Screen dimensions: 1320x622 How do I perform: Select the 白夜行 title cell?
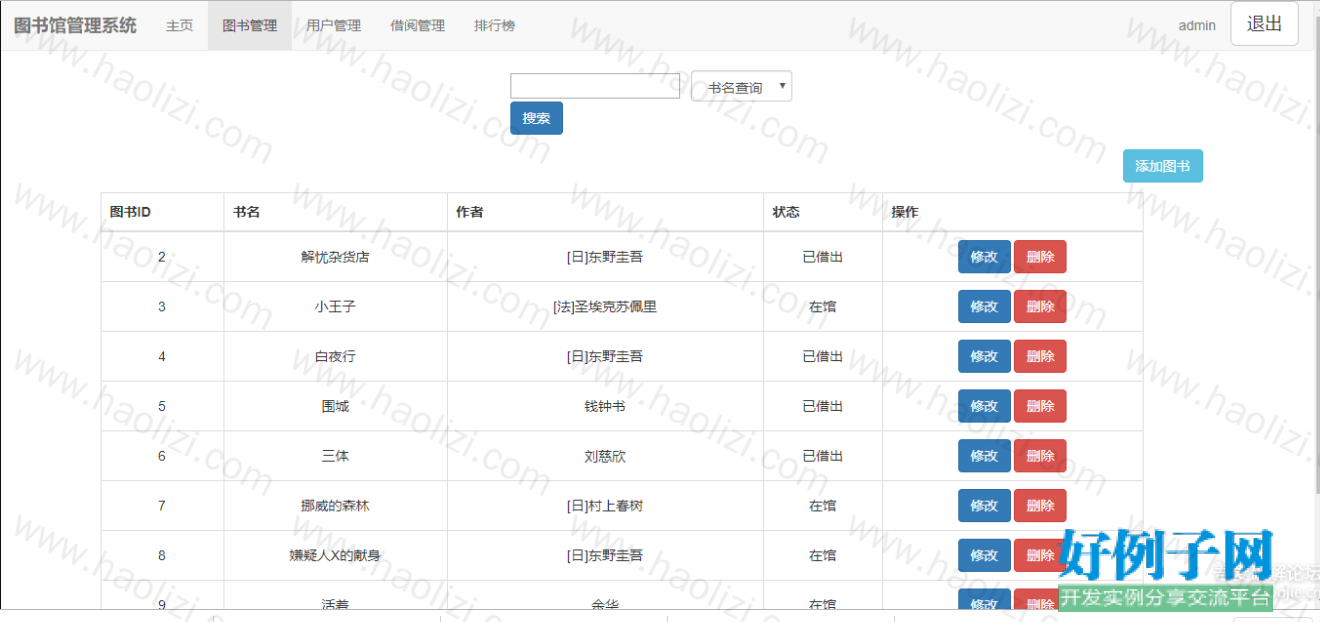point(335,356)
